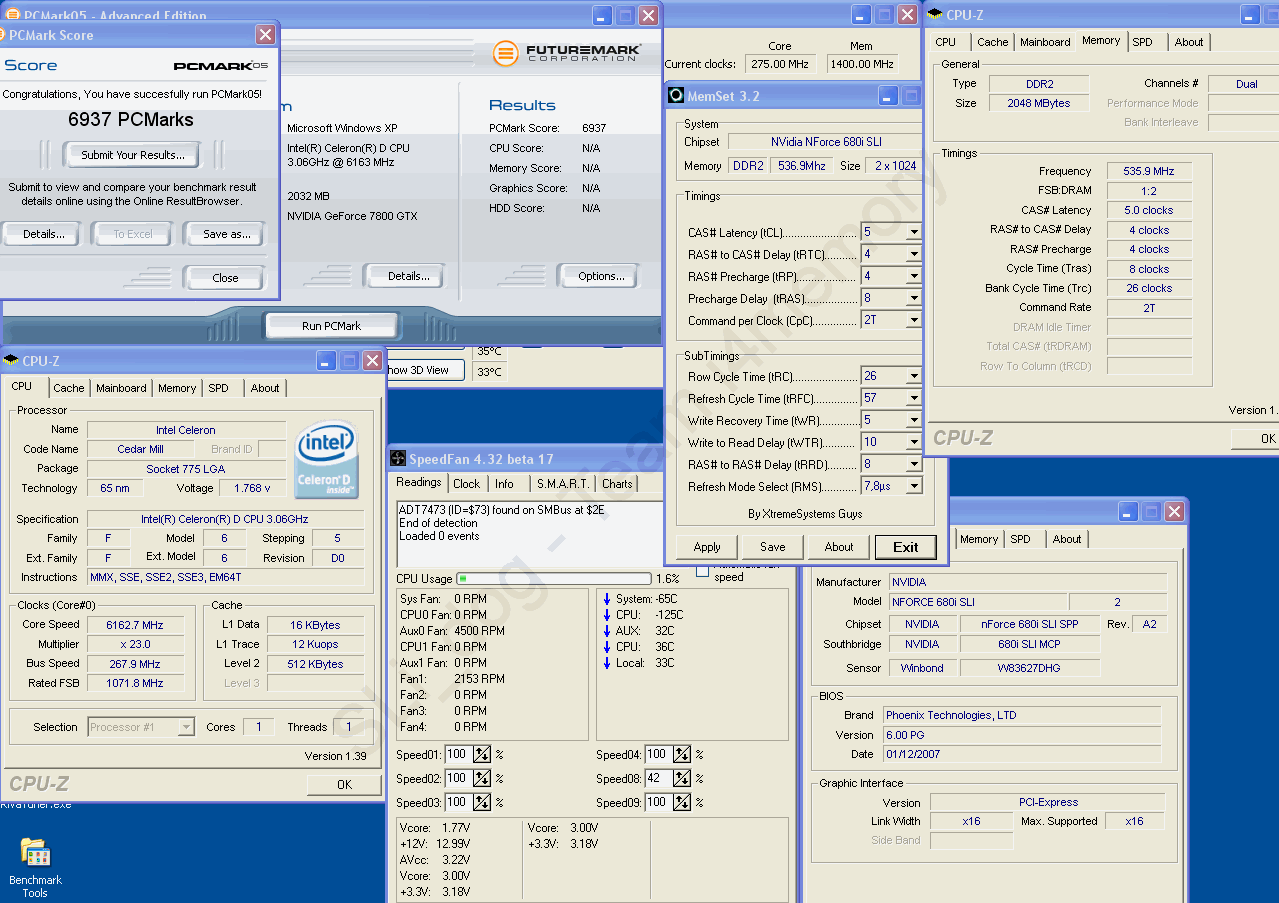Screen dimensions: 1279x903
Task: Click the Intel Celeron D logo
Action: click(327, 460)
